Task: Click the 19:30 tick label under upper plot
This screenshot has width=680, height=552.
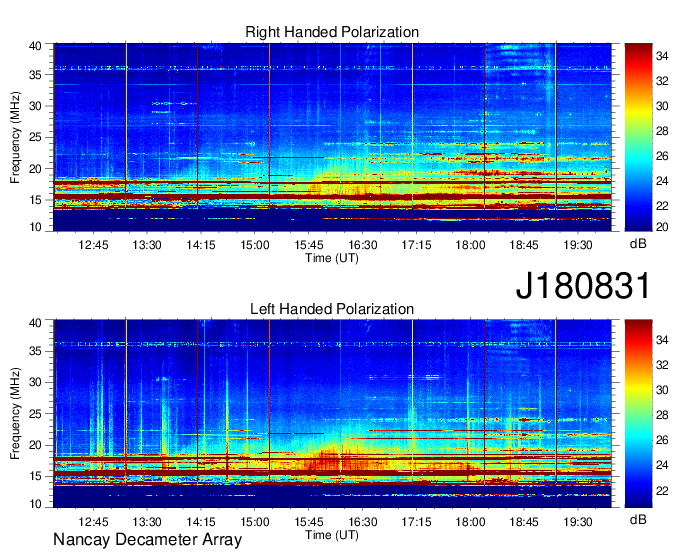Action: tap(578, 245)
